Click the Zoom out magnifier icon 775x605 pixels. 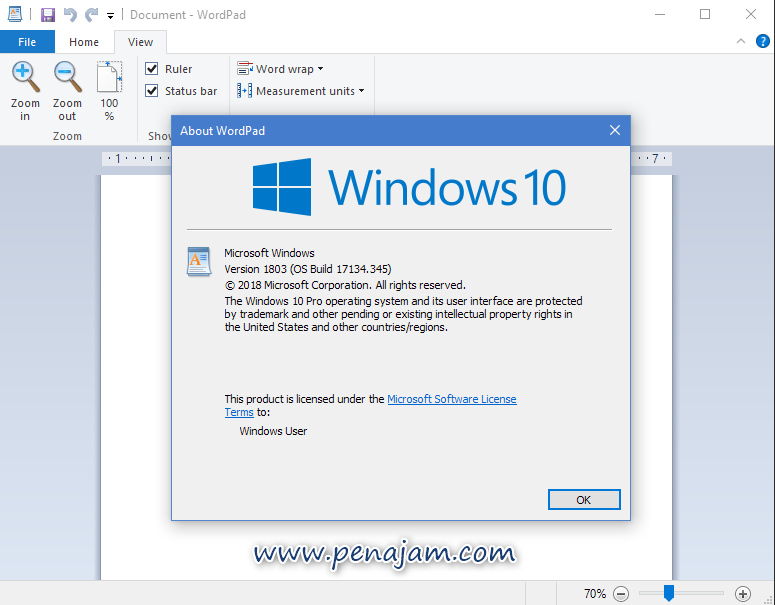click(67, 77)
